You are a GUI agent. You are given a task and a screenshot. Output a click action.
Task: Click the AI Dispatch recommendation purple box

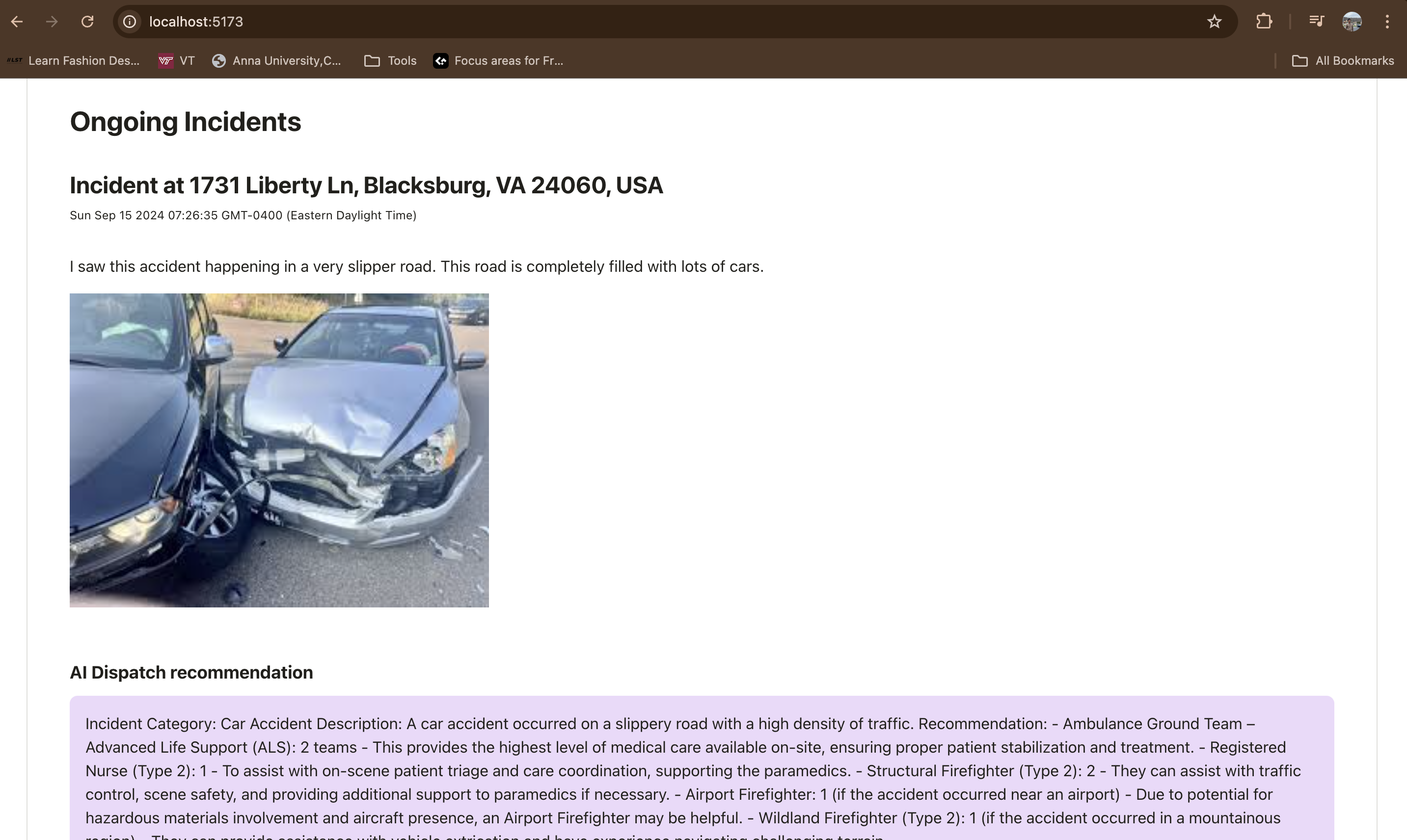point(701,770)
